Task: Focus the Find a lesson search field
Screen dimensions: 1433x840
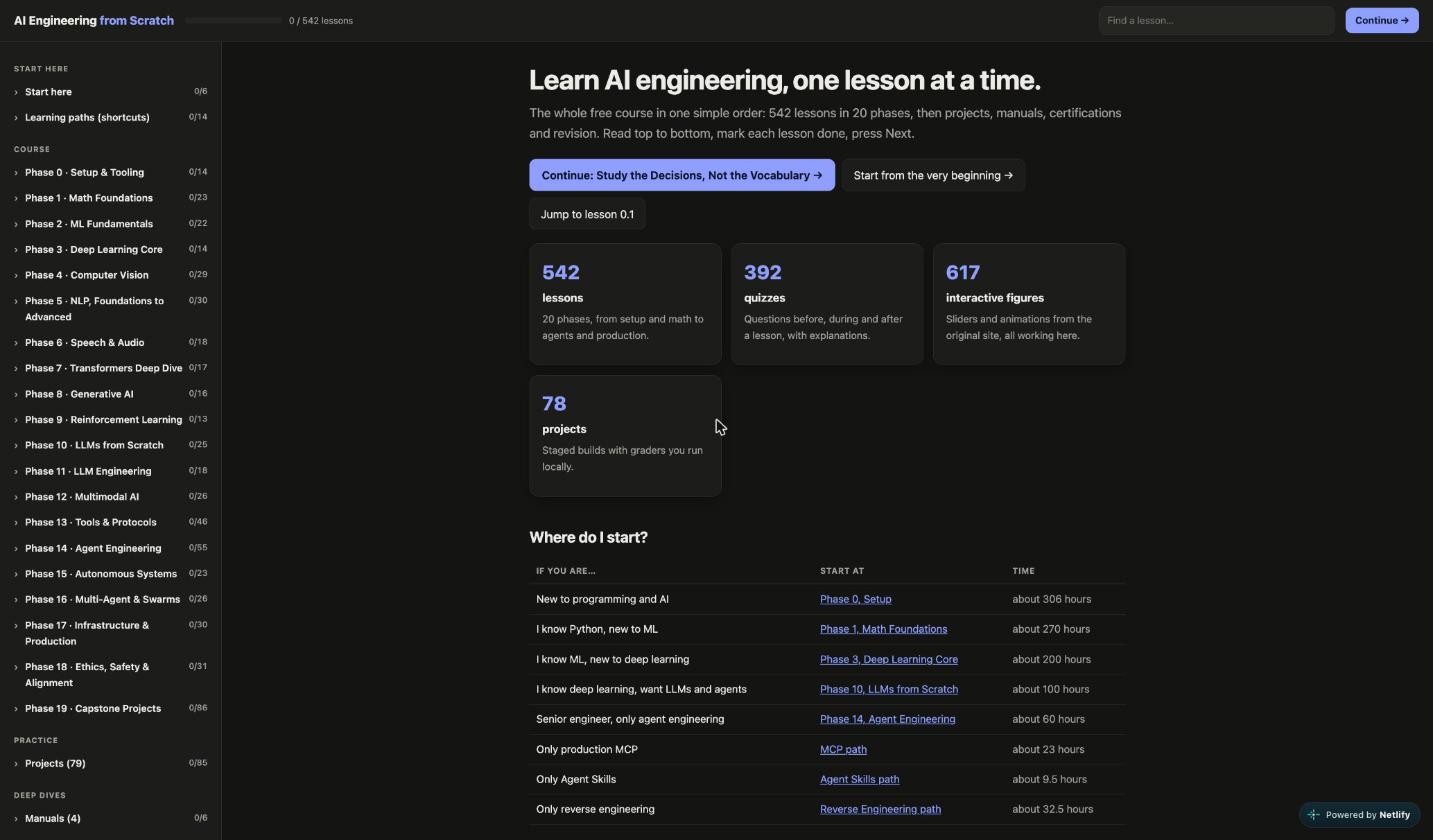Action: tap(1216, 20)
